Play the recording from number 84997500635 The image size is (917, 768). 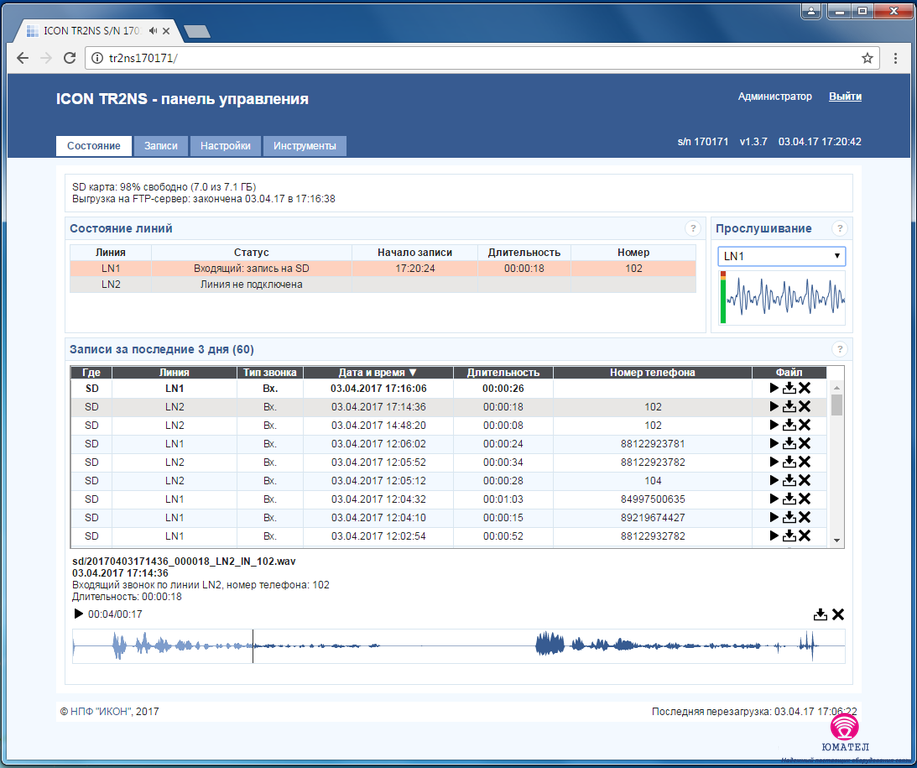[774, 499]
